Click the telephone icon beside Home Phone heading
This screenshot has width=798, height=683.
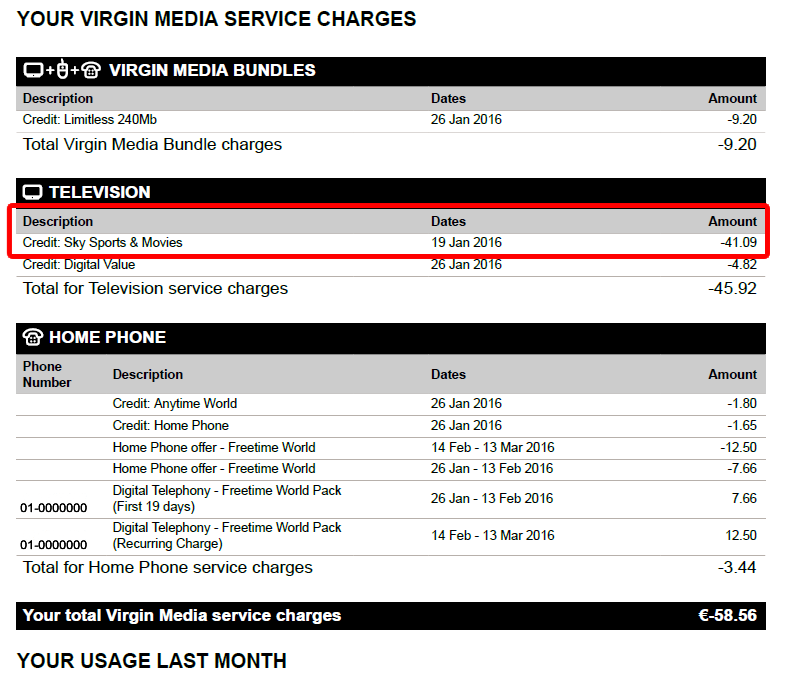point(33,337)
